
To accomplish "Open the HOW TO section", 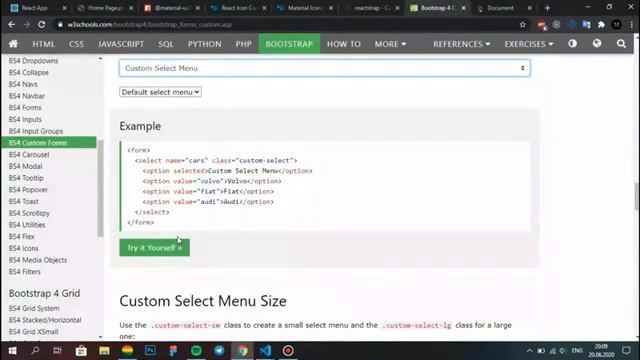I will 344,44.
